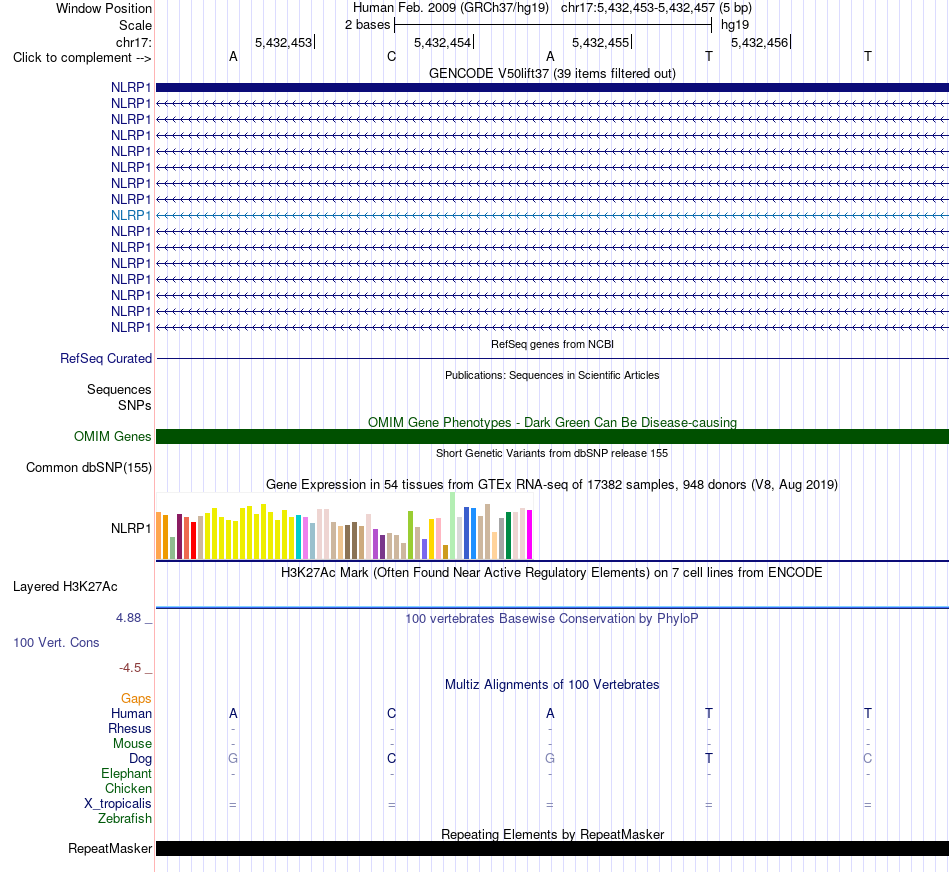Click the Common dbSNP(155) label
This screenshot has width=950, height=872.
[x=88, y=467]
